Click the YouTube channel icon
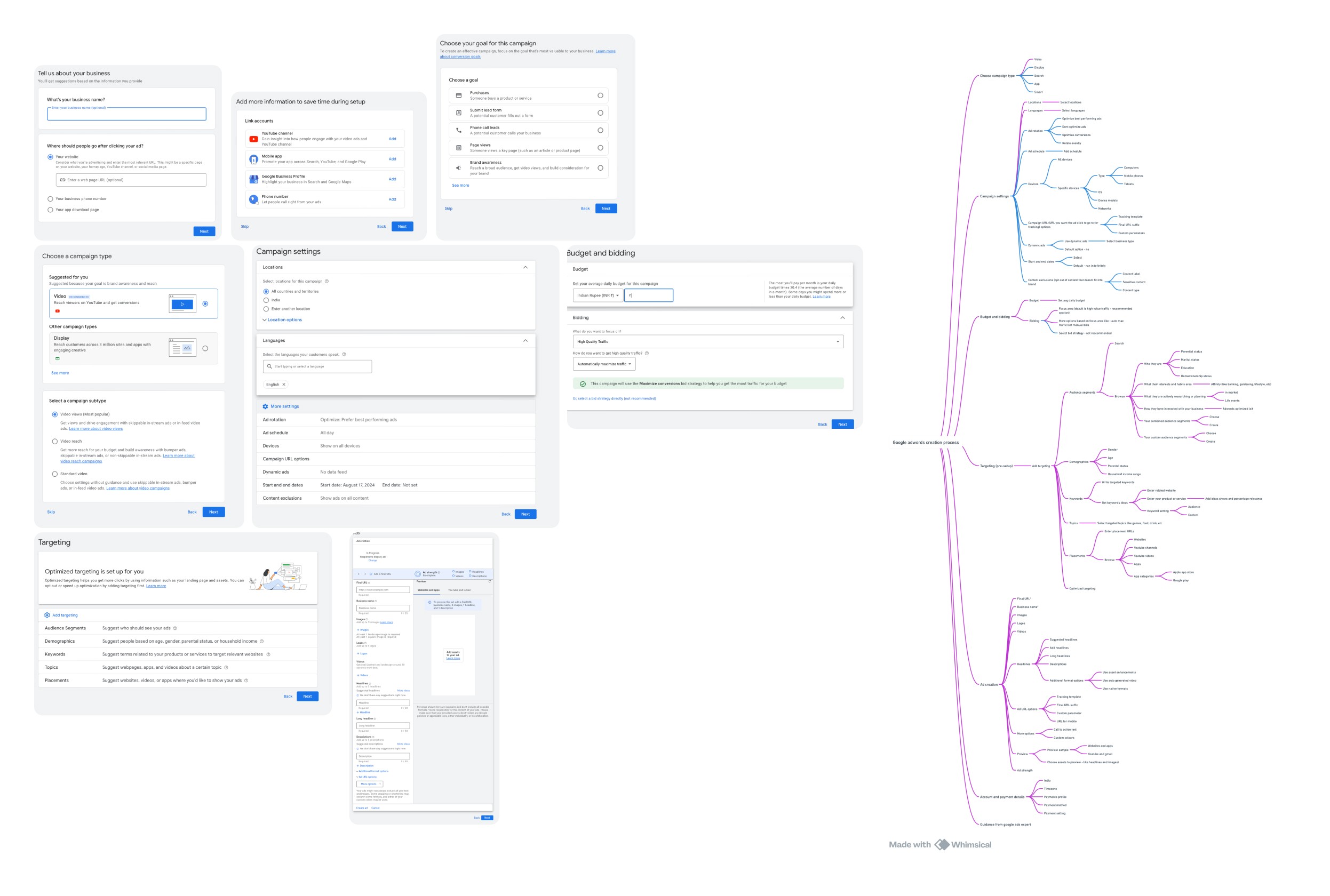Viewport: 1330px width, 896px height. click(x=254, y=139)
